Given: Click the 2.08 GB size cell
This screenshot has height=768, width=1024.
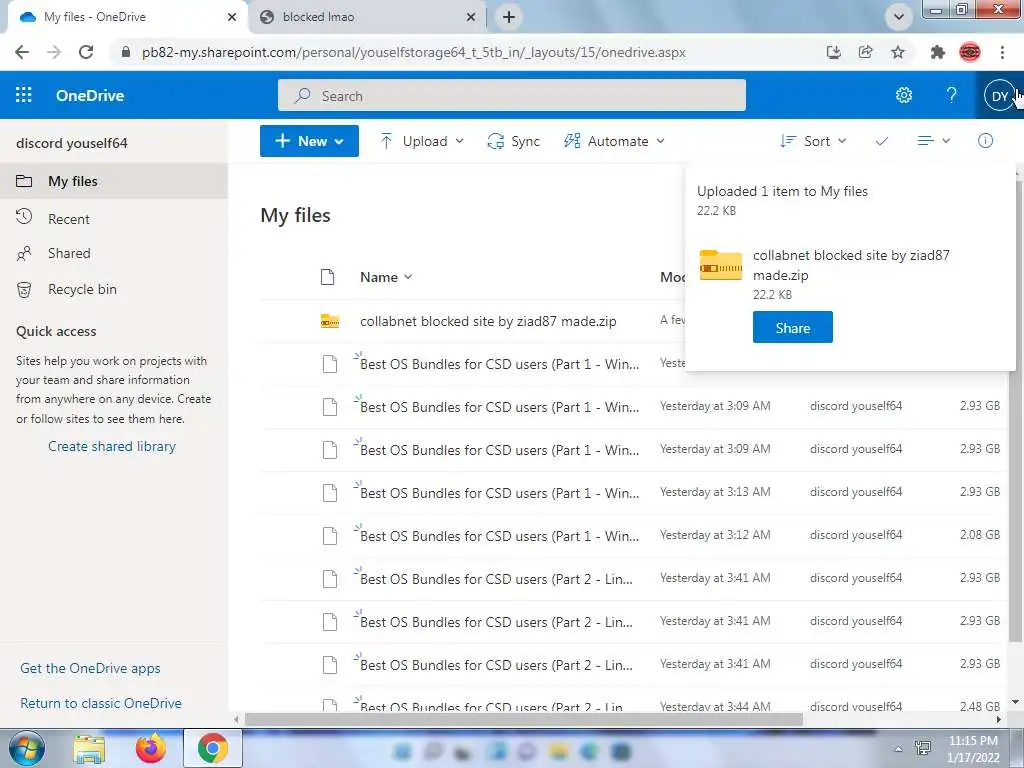Looking at the screenshot, I should point(980,535).
